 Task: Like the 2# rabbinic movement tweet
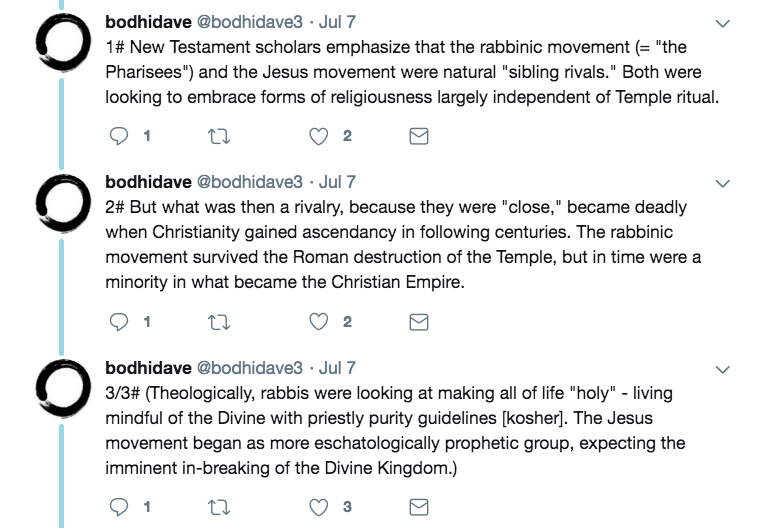(319, 322)
